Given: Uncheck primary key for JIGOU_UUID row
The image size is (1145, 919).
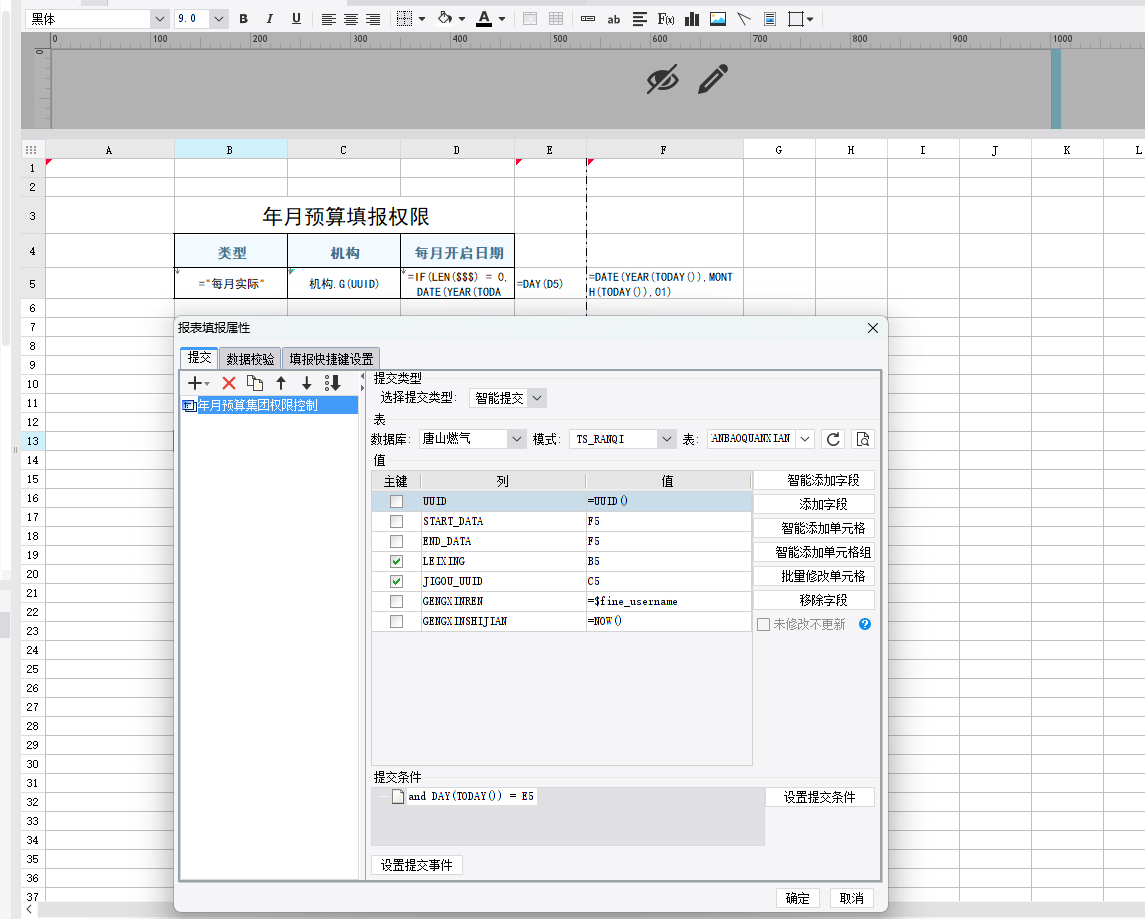Looking at the screenshot, I should 397,582.
